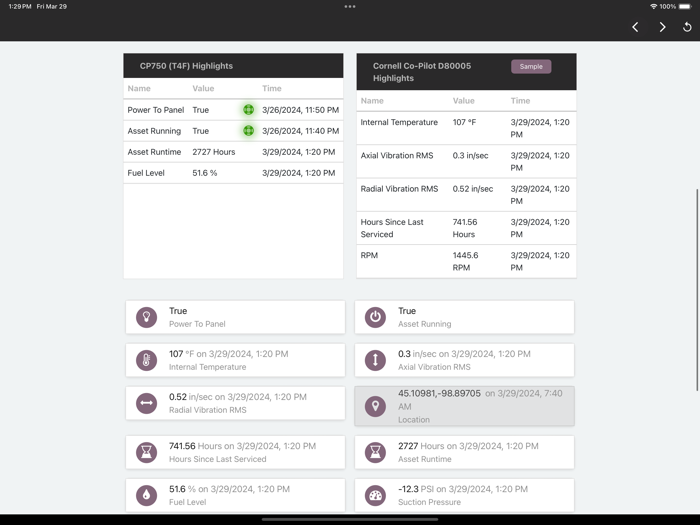Click the Value column header in CP750 table

tap(203, 88)
